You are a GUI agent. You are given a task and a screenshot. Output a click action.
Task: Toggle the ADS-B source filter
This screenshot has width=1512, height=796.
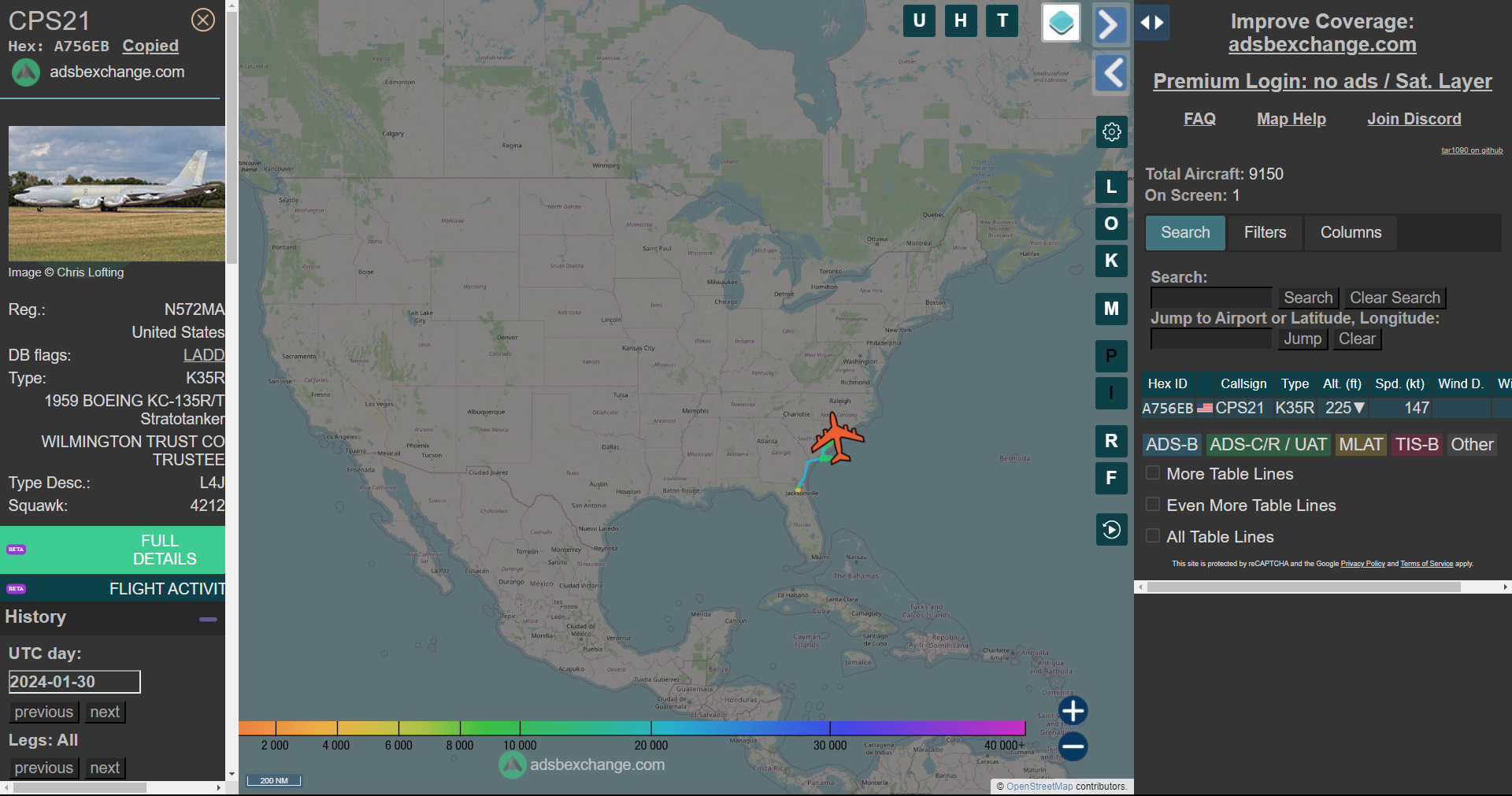pos(1172,445)
